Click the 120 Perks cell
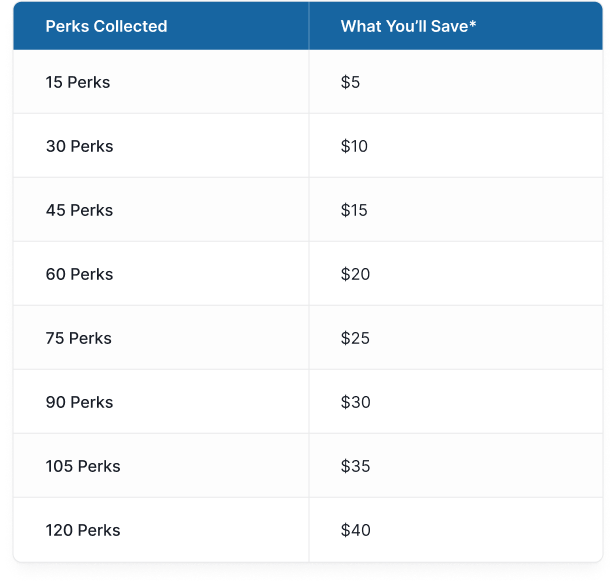Image resolution: width=616 pixels, height=587 pixels. (x=83, y=530)
